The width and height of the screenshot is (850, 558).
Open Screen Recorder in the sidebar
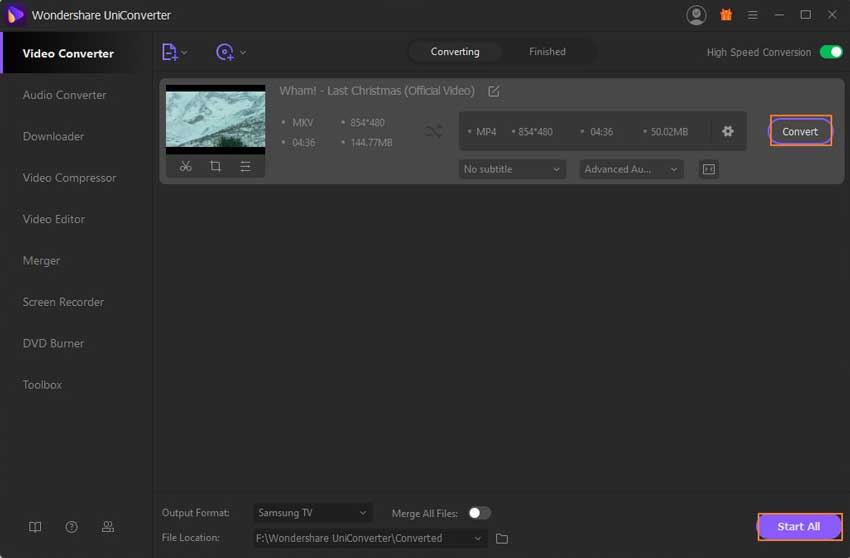point(63,302)
